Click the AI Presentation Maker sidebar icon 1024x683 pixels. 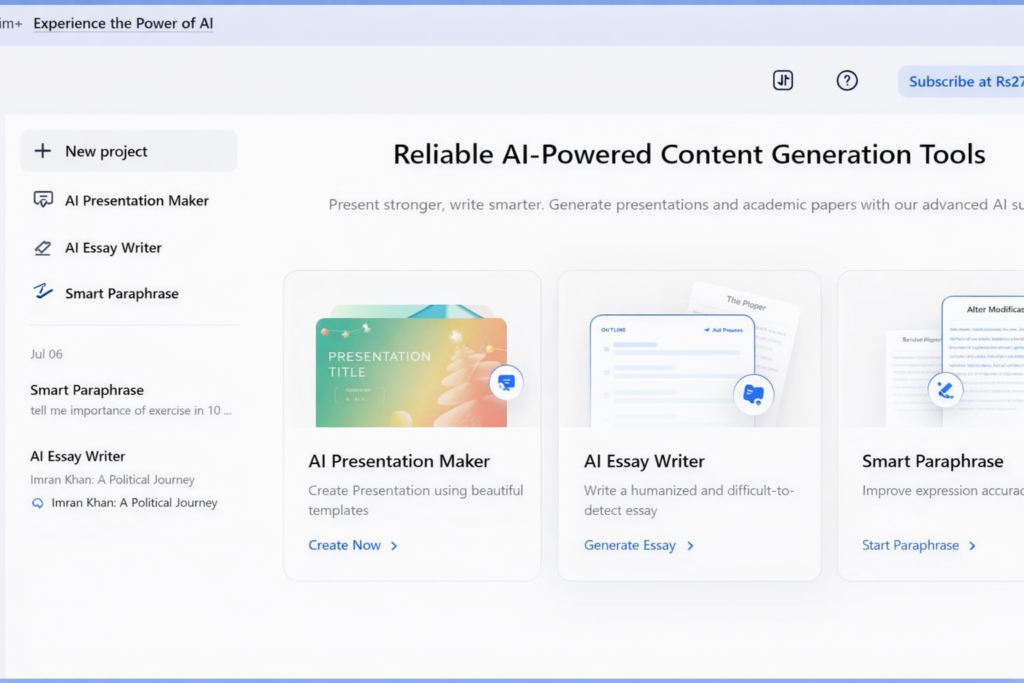(x=43, y=200)
